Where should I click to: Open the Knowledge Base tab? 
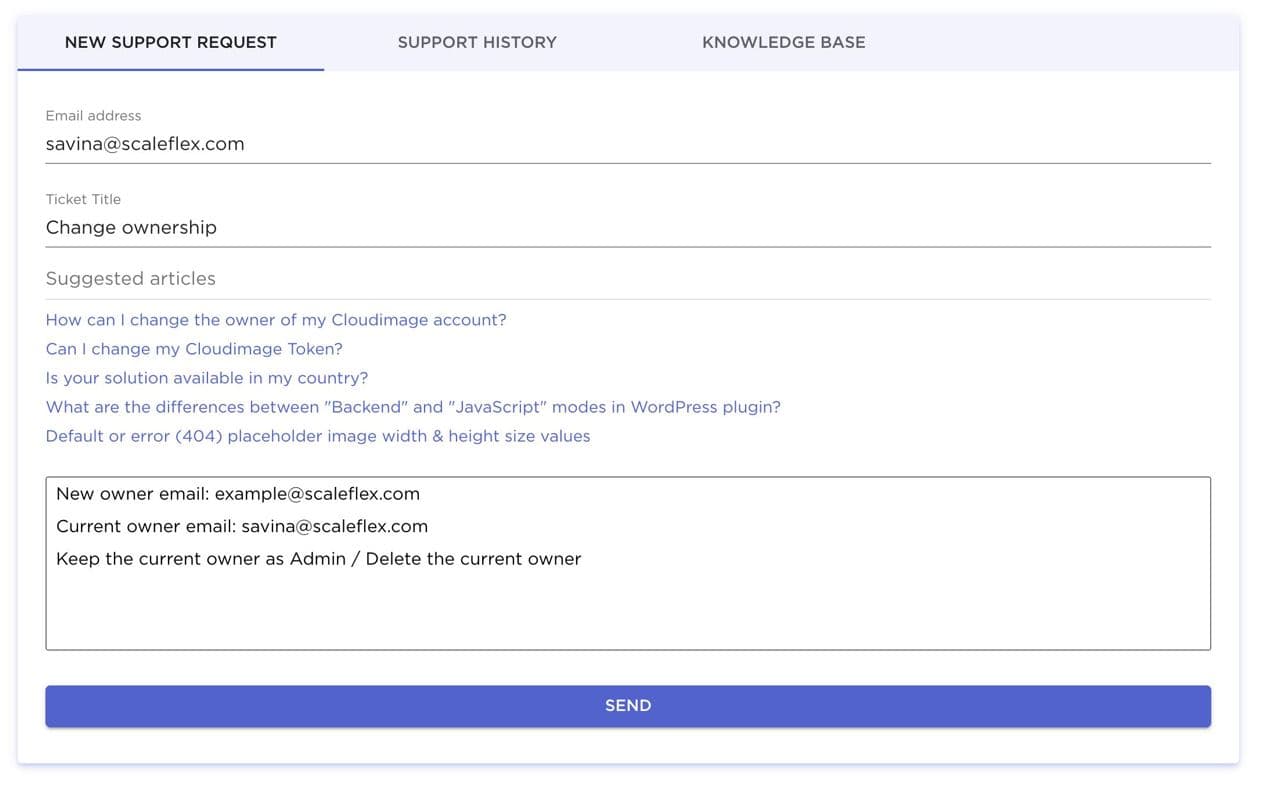[x=783, y=42]
